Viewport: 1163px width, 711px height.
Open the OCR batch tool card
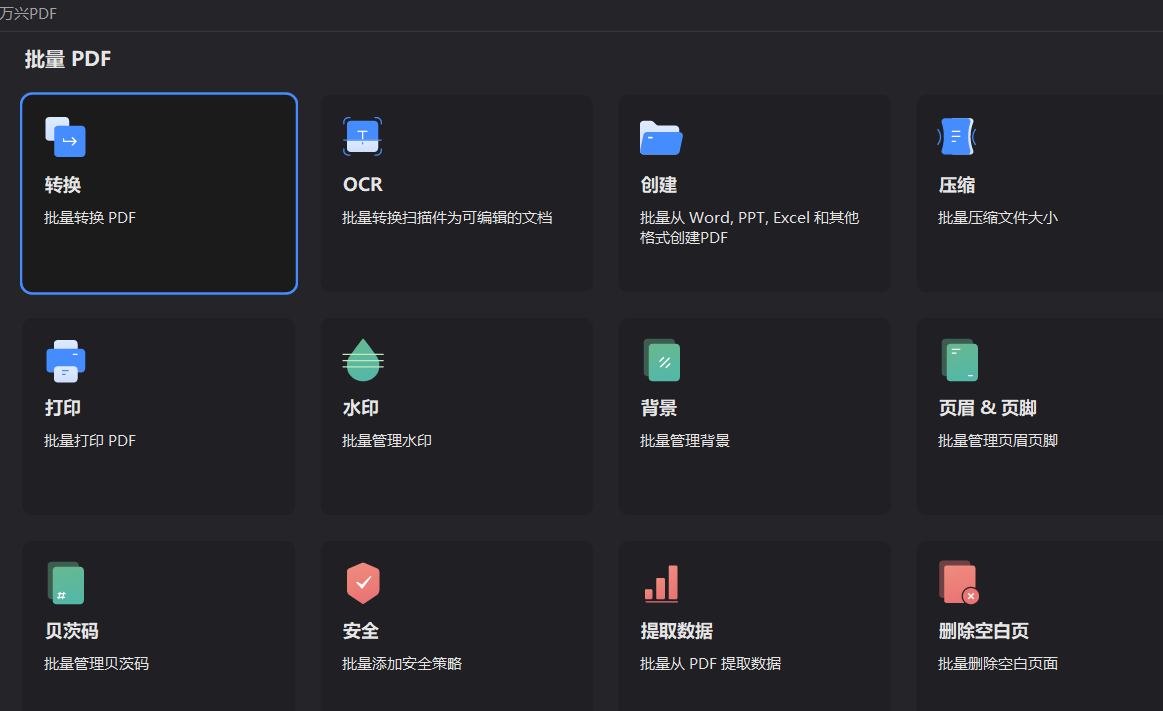pyautogui.click(x=457, y=192)
